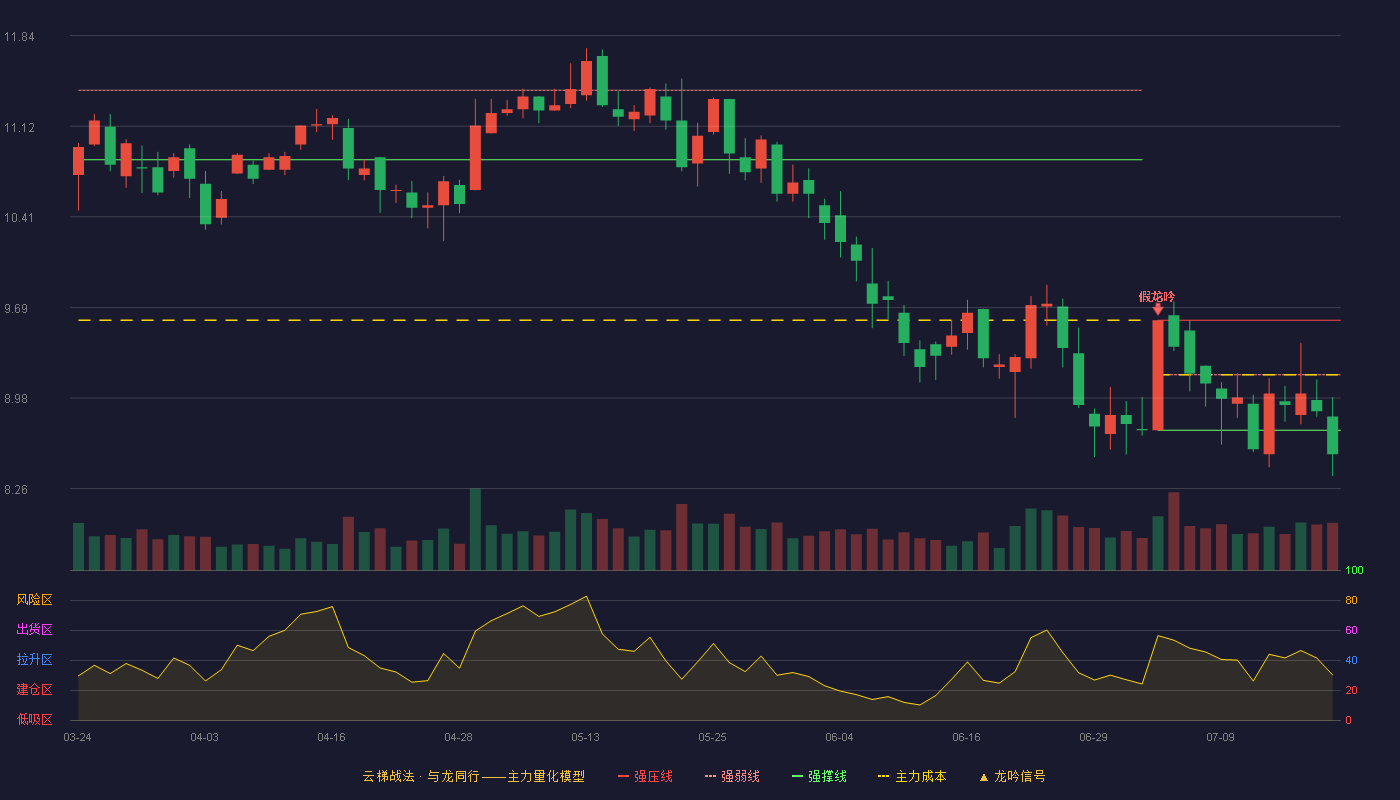Click the 06-29 date label

coord(1093,737)
